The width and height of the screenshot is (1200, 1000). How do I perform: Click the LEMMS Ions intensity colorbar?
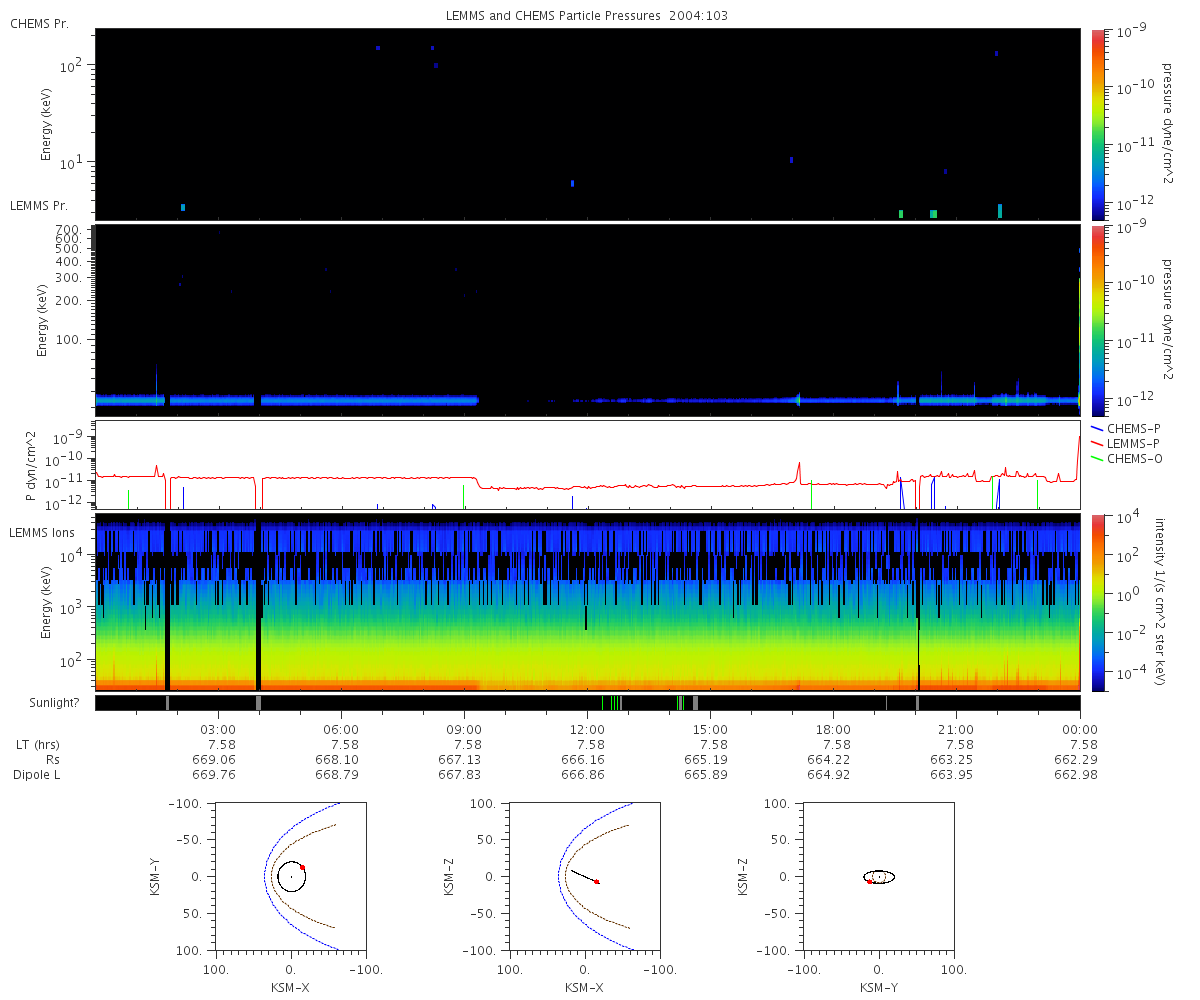tap(1097, 602)
